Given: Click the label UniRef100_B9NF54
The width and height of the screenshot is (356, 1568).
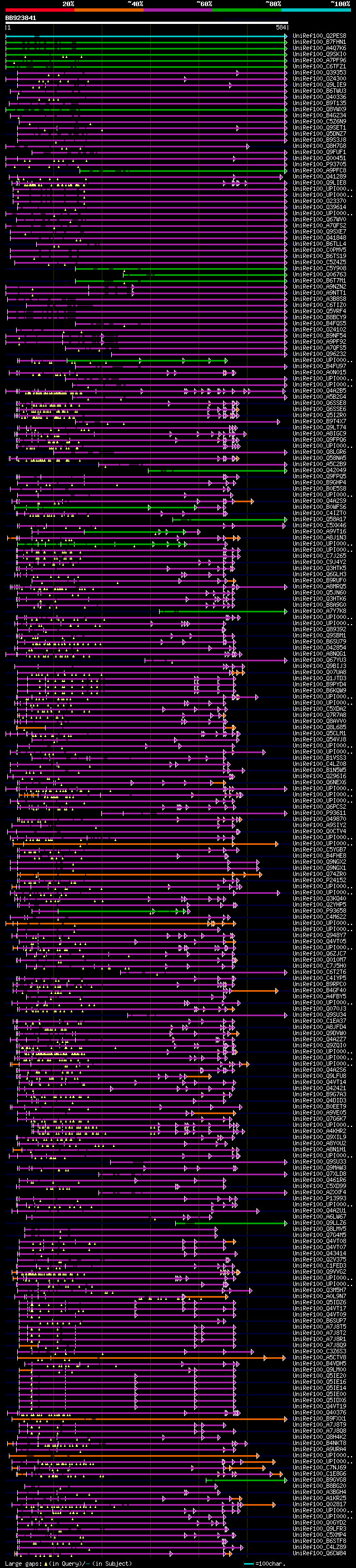Looking at the screenshot, I should point(319,335).
